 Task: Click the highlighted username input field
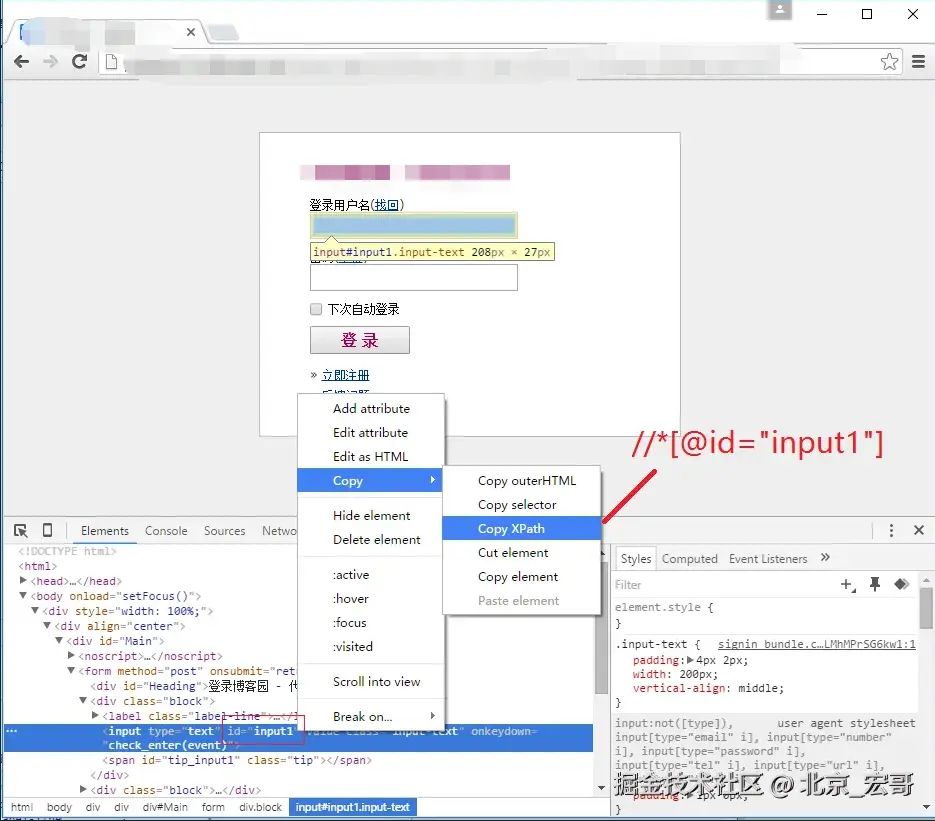[413, 225]
